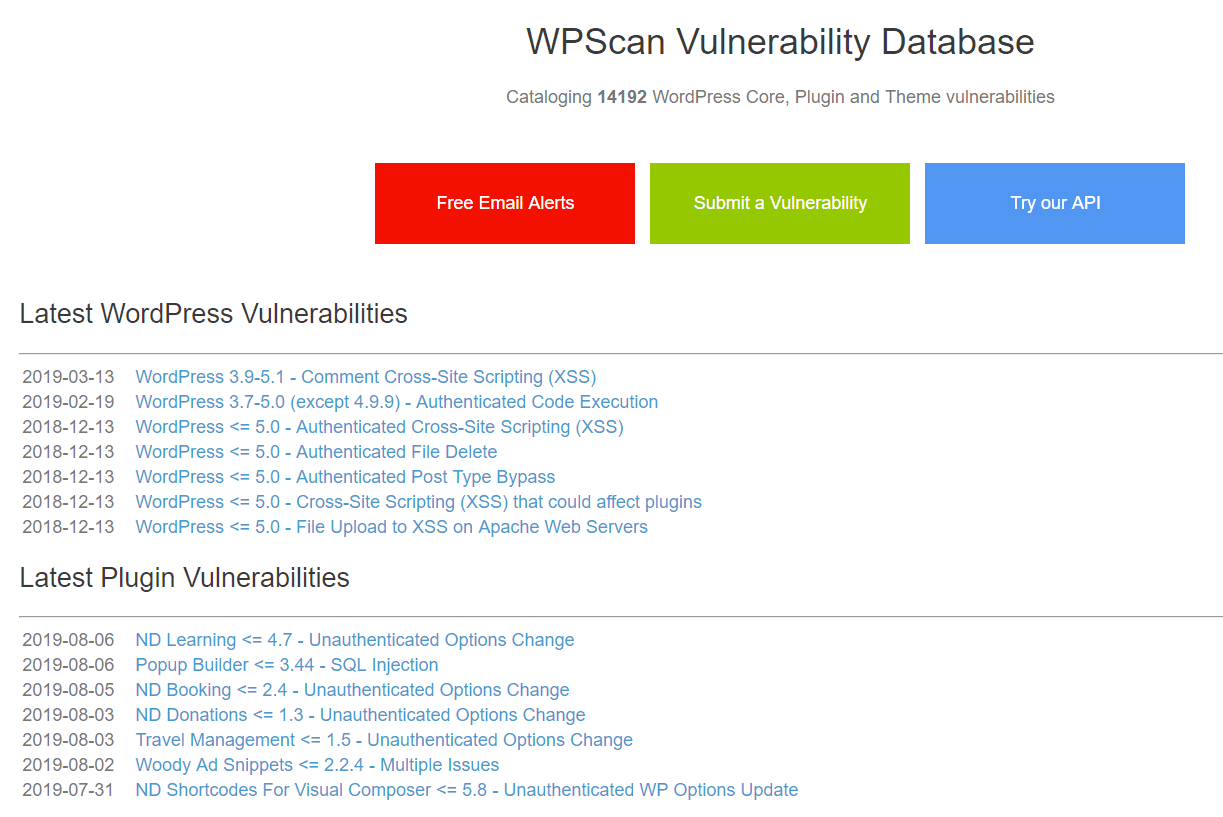The height and width of the screenshot is (817, 1223).
Task: Open File Upload to XSS on Apache link
Action: 392,527
